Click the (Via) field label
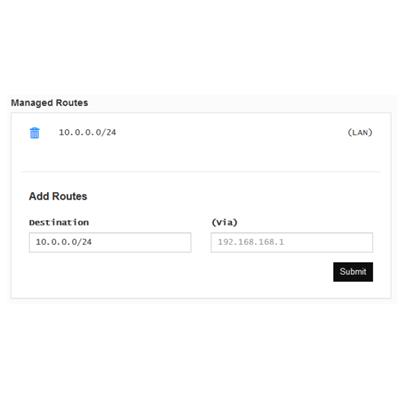This screenshot has width=400, height=400. (224, 222)
